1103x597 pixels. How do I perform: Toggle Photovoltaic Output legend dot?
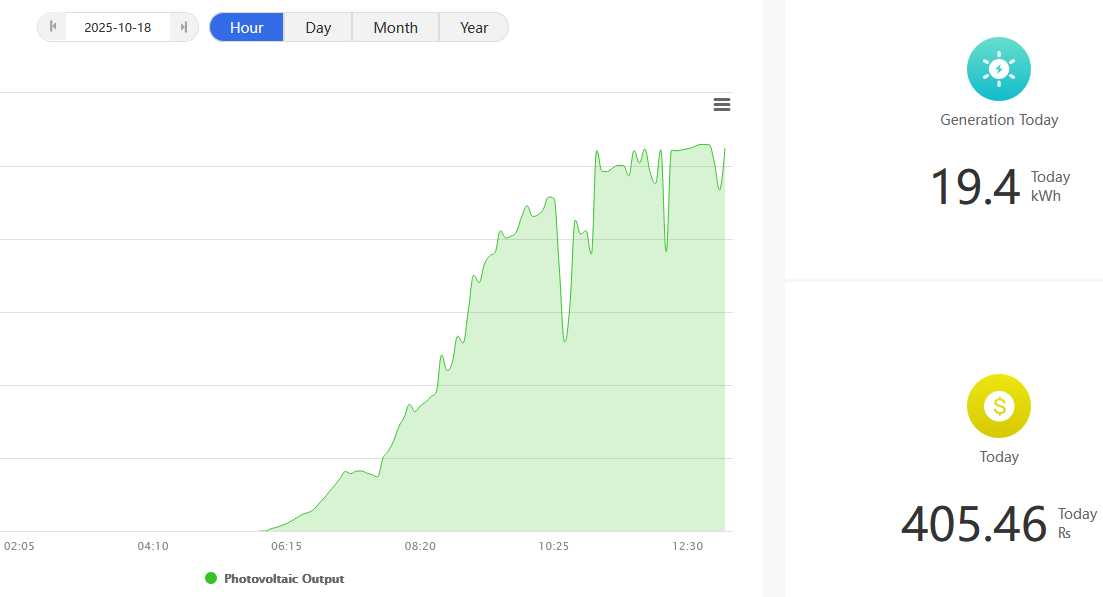tap(210, 578)
